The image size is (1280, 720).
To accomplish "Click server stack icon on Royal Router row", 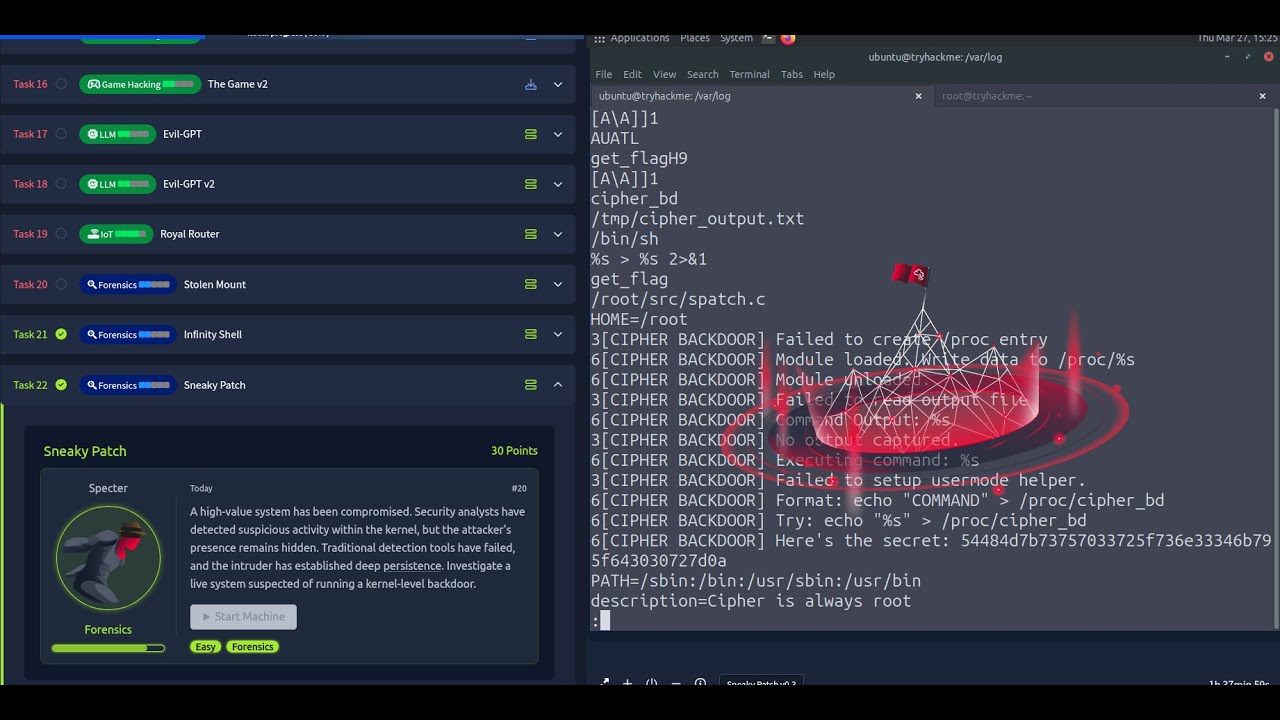I will [531, 234].
